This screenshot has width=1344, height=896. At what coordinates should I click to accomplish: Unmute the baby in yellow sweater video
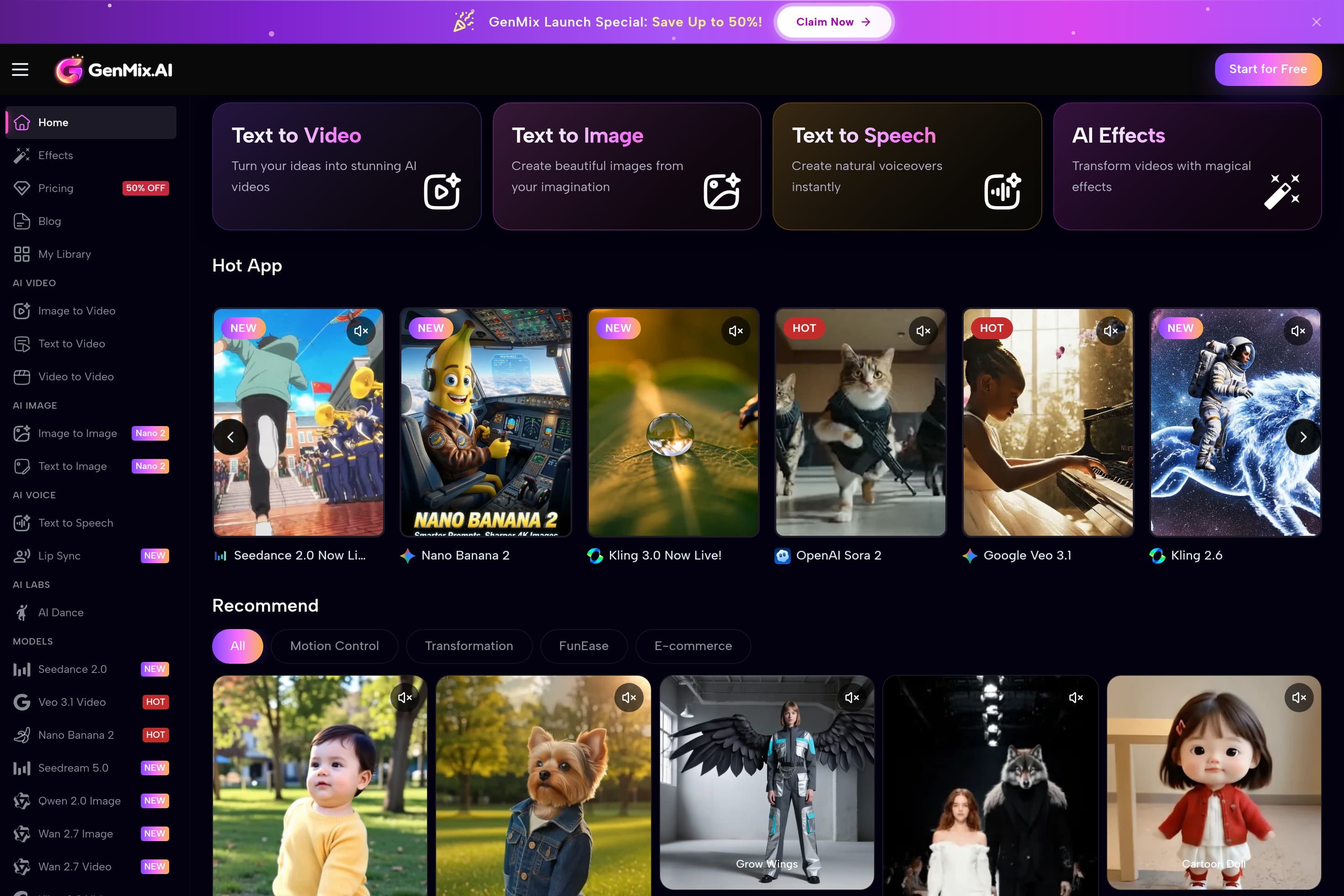click(405, 697)
